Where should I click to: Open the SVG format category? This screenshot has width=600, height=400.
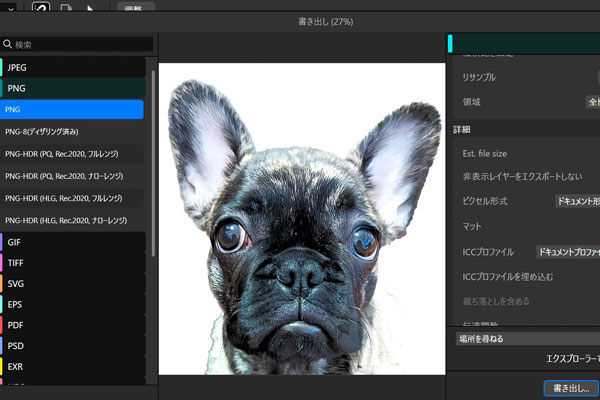[73, 284]
